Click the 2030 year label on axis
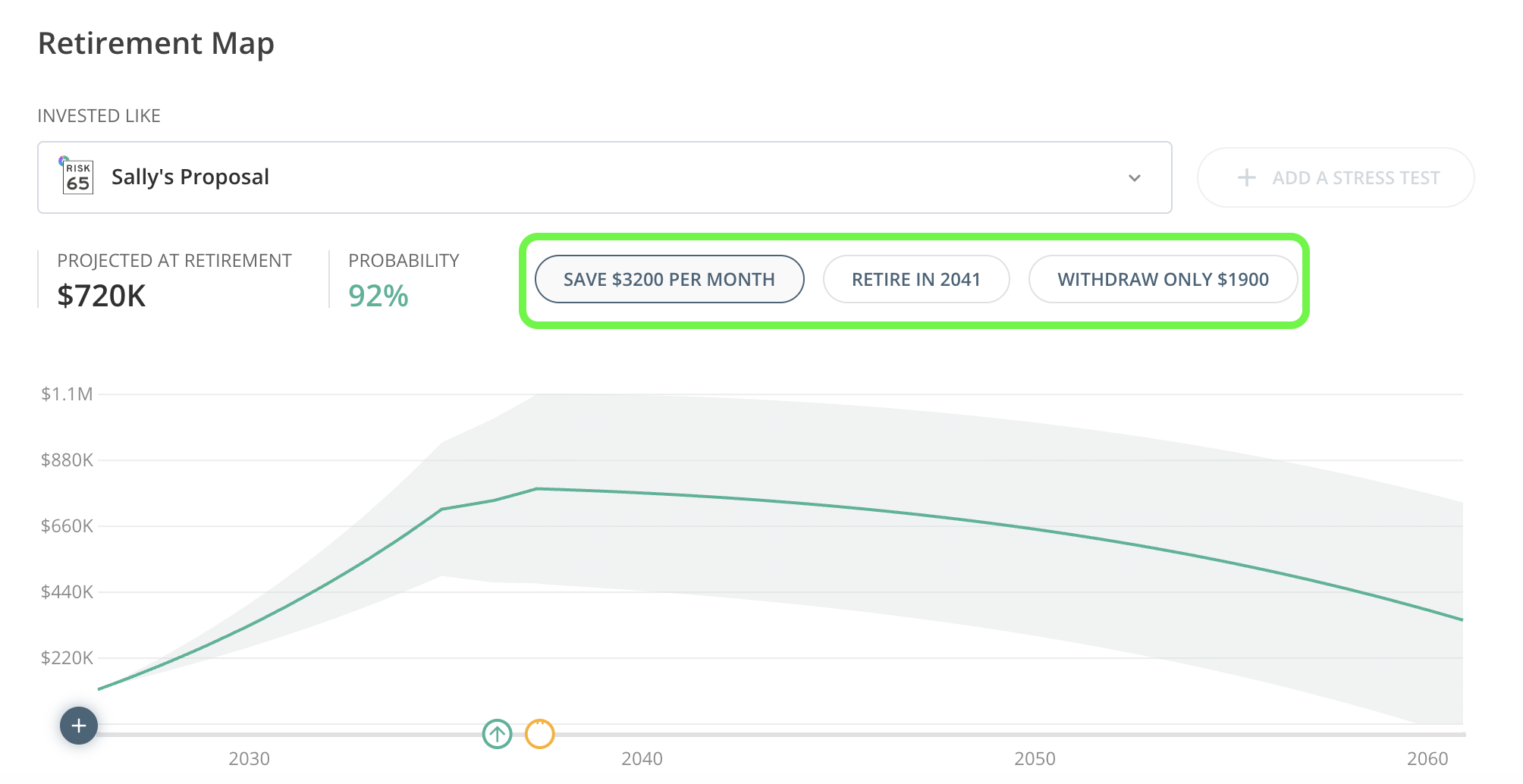Viewport: 1523px width, 784px height. [249, 758]
